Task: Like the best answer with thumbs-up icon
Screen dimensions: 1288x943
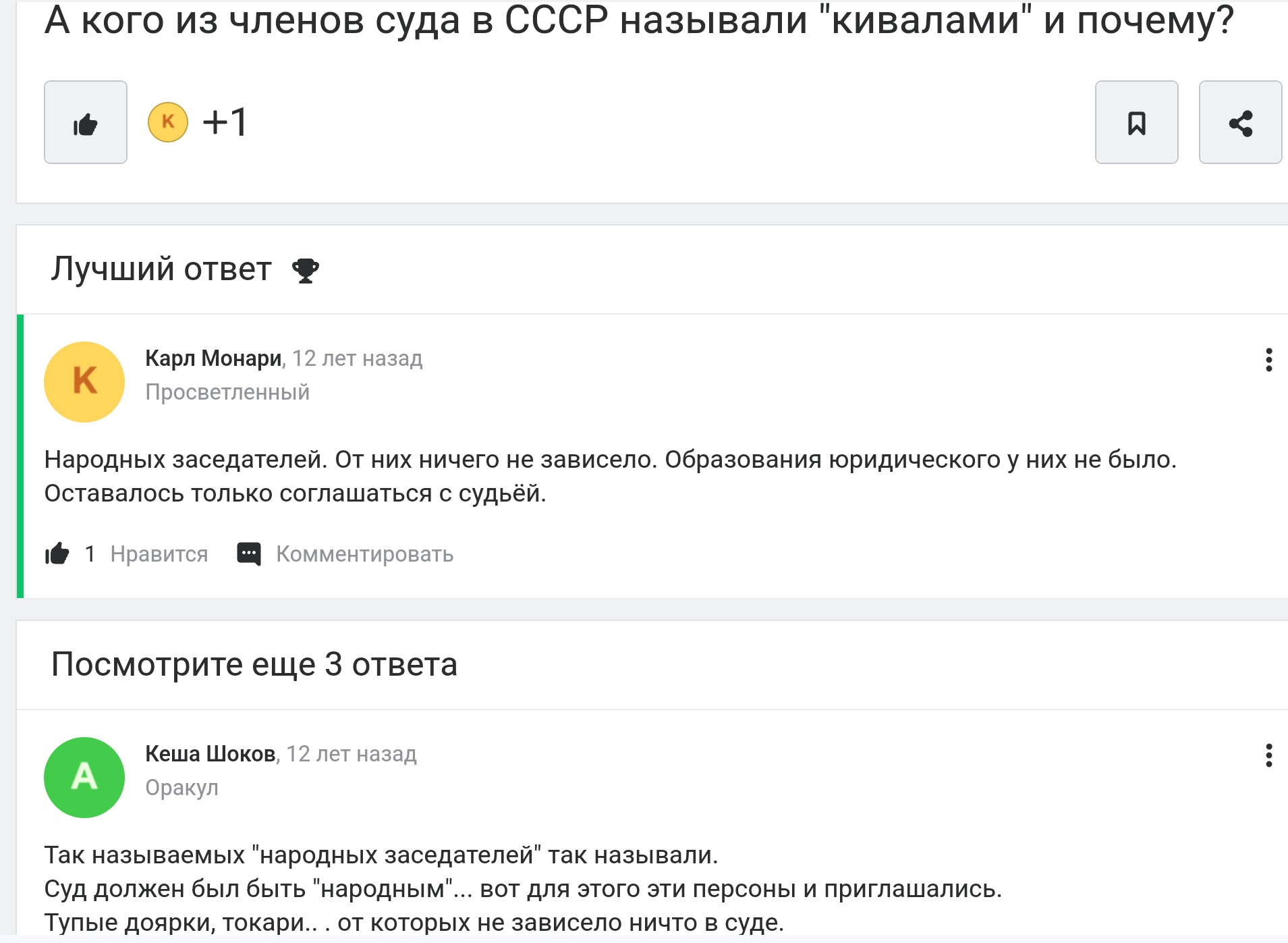Action: pos(57,554)
